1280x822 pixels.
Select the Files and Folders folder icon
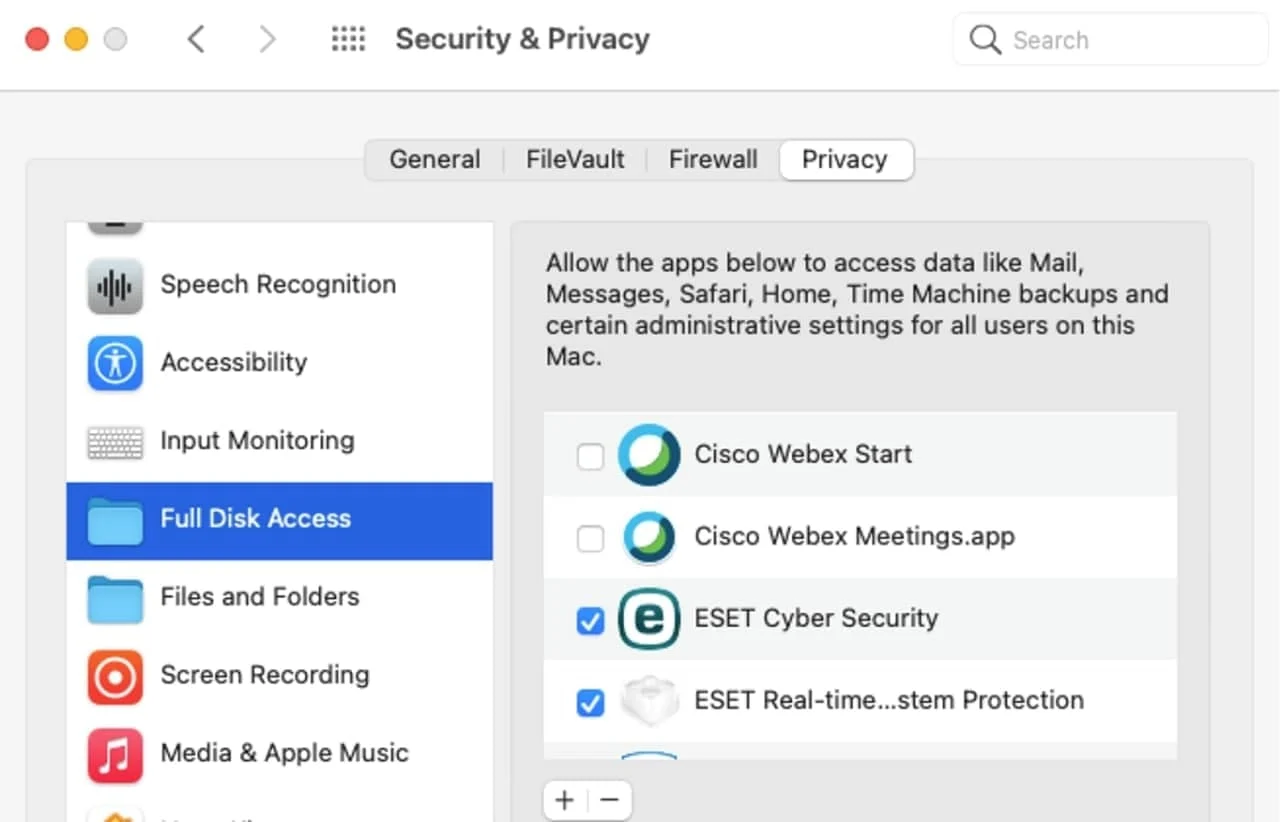tap(115, 598)
